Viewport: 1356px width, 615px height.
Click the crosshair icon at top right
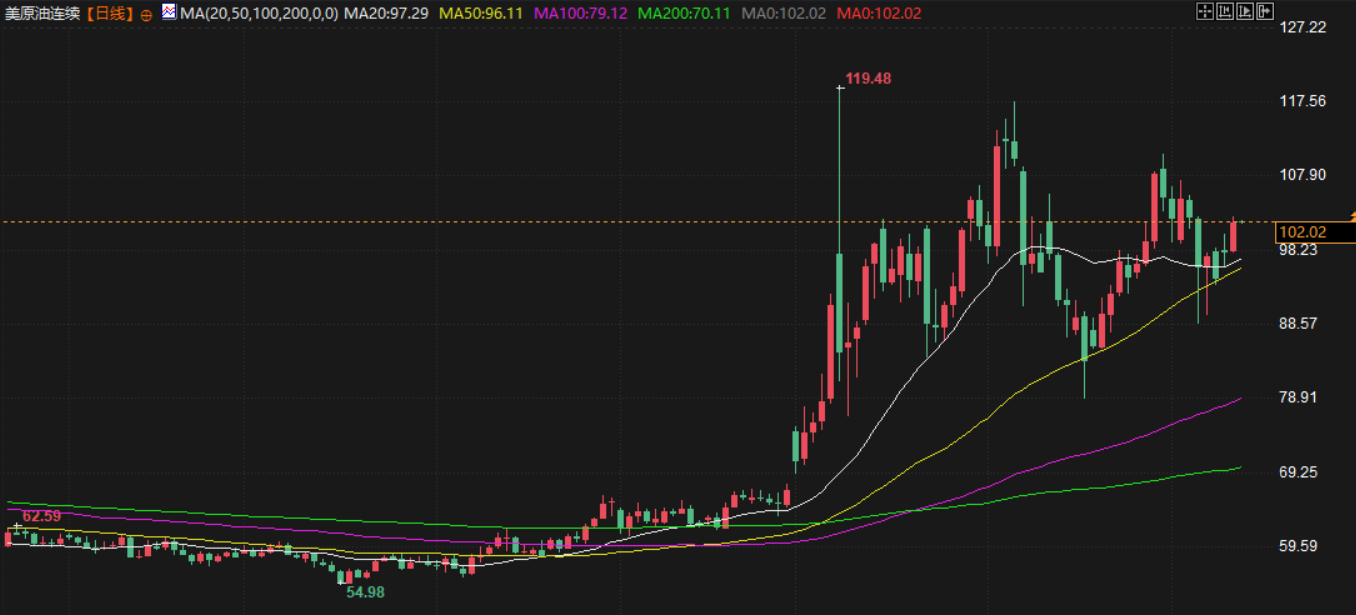(1205, 11)
